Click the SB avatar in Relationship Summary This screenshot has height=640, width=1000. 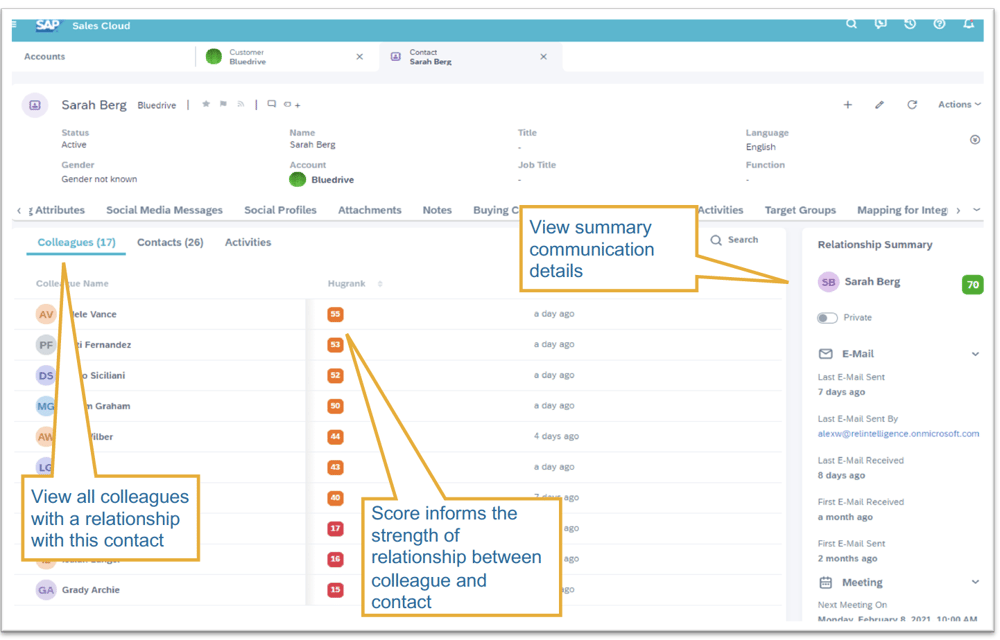[x=828, y=282]
